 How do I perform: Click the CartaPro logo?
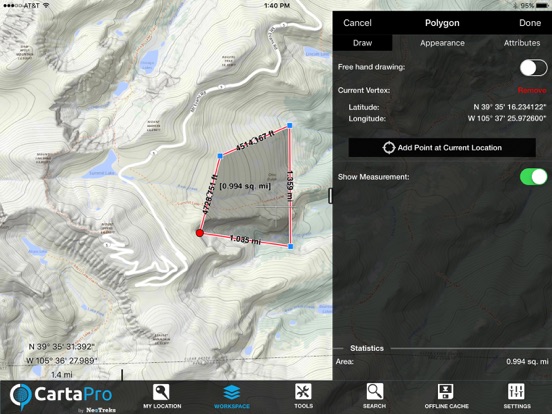(62, 397)
